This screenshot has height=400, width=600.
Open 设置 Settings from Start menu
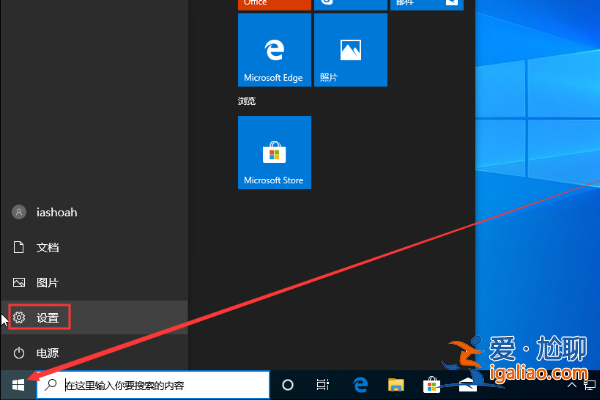coord(94,317)
